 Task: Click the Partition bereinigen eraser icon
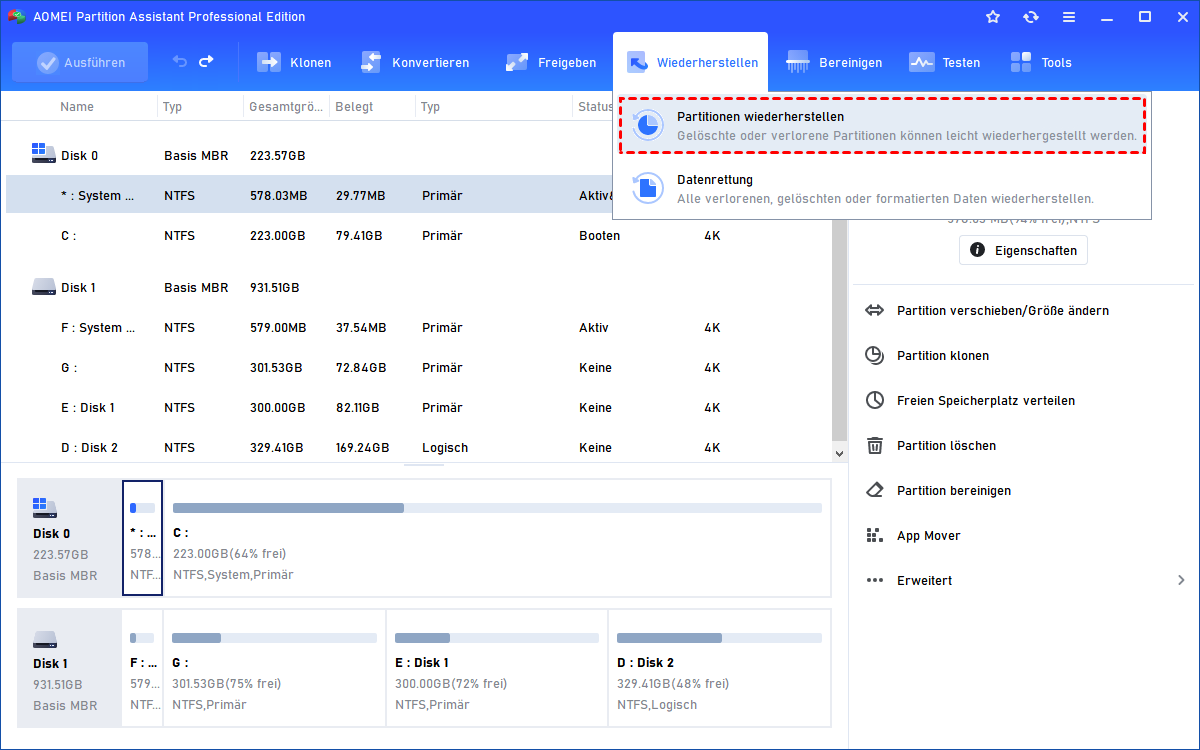click(x=875, y=490)
